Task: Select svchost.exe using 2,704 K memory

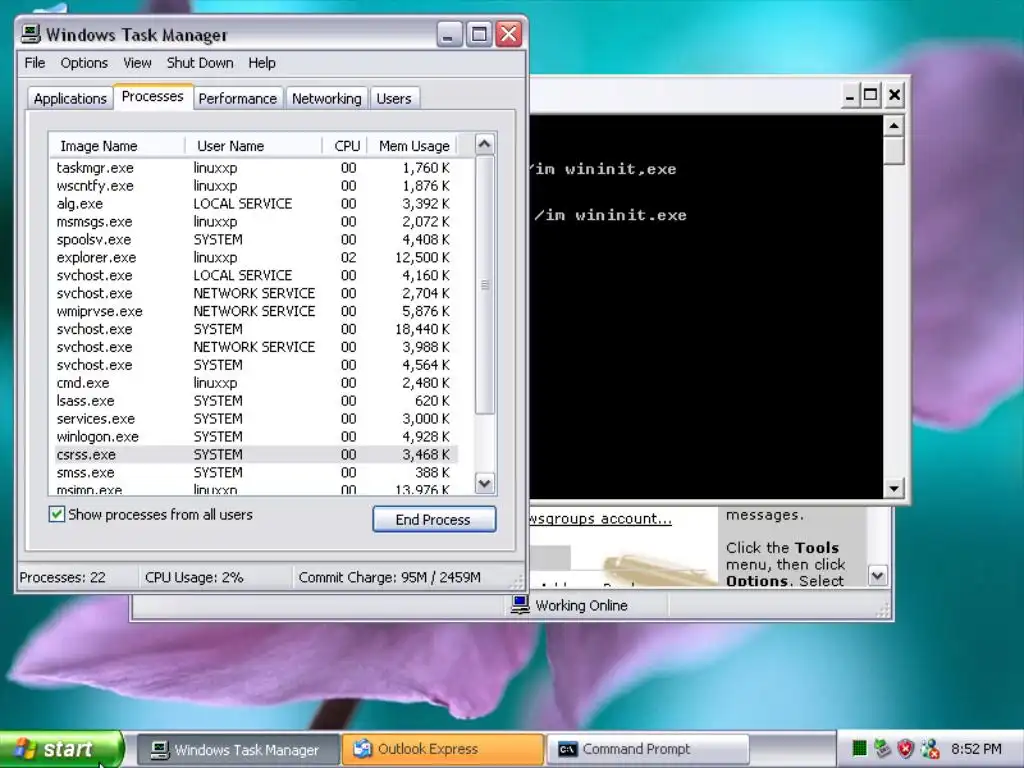Action: pyautogui.click(x=256, y=293)
